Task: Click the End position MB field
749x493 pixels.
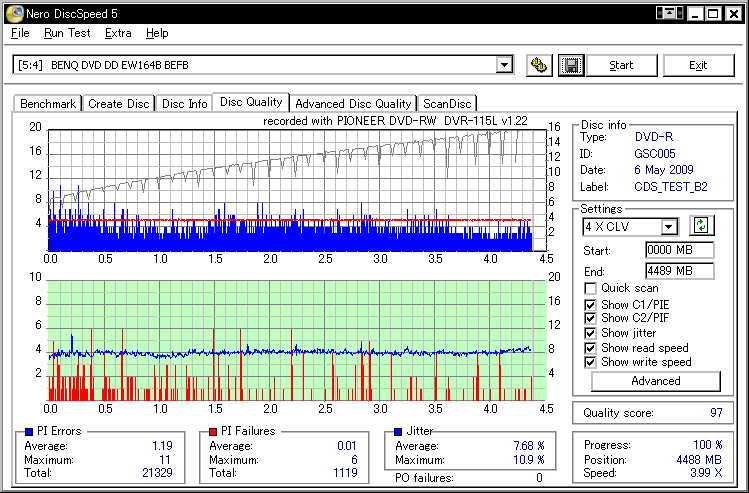Action: [x=679, y=271]
